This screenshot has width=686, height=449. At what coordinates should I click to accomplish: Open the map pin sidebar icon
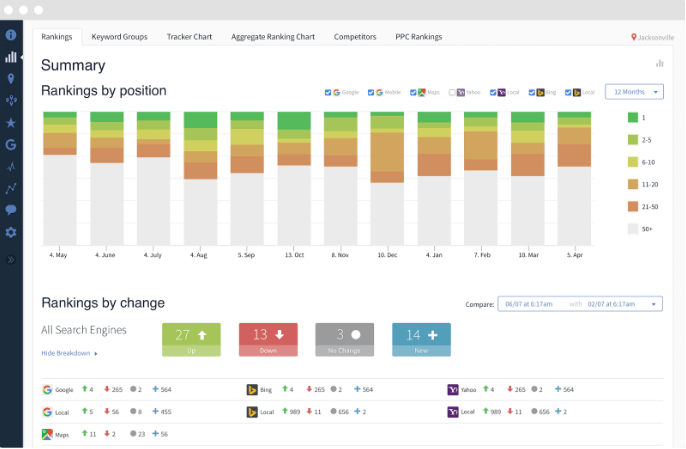pyautogui.click(x=11, y=79)
